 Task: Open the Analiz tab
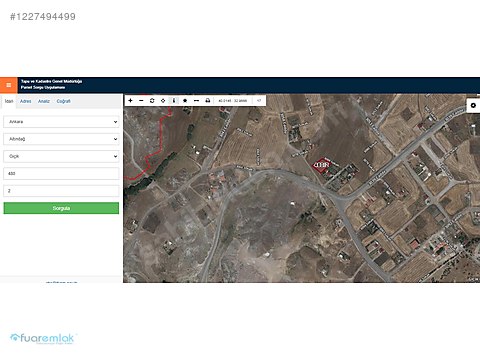pyautogui.click(x=44, y=101)
